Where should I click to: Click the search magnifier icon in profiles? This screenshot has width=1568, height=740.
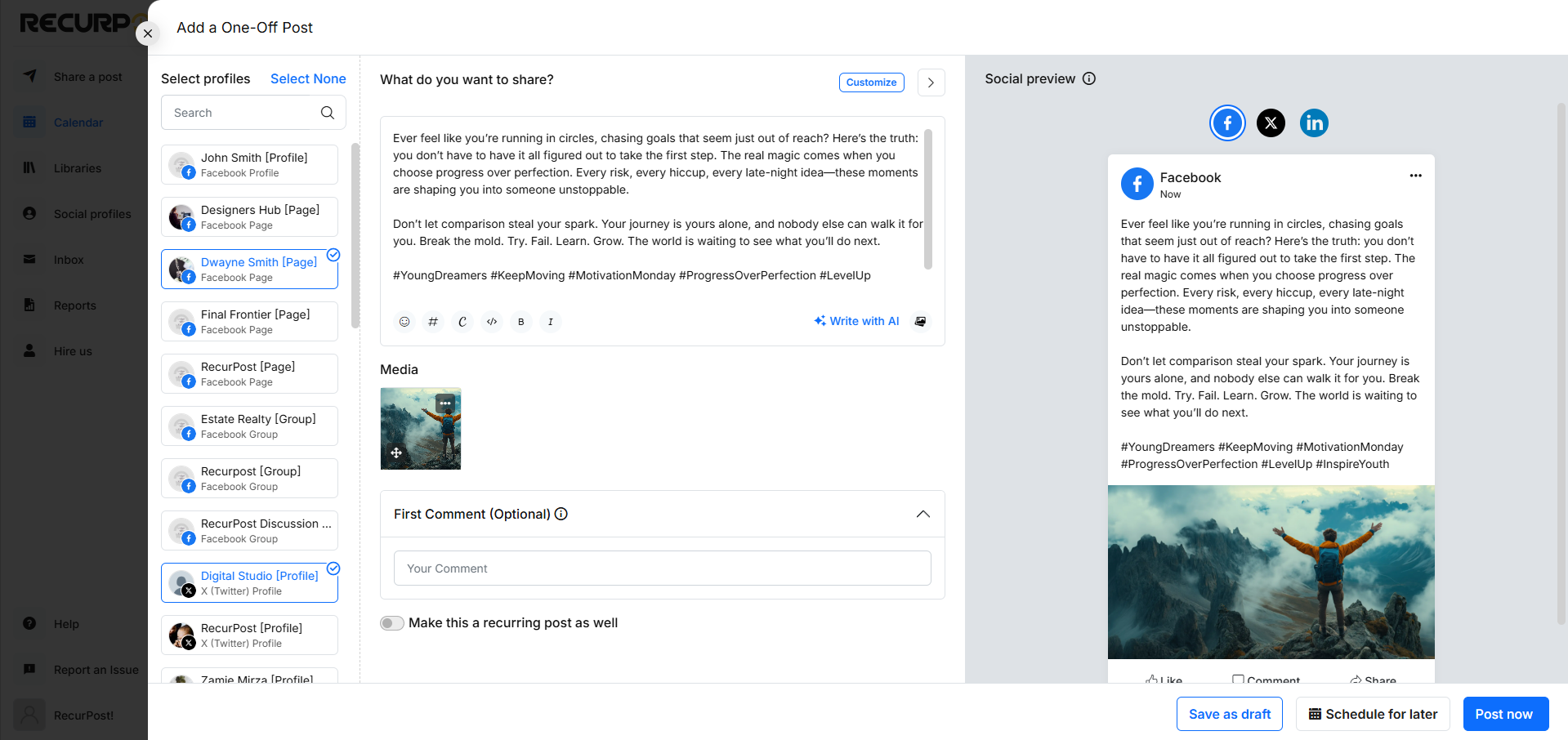point(328,113)
